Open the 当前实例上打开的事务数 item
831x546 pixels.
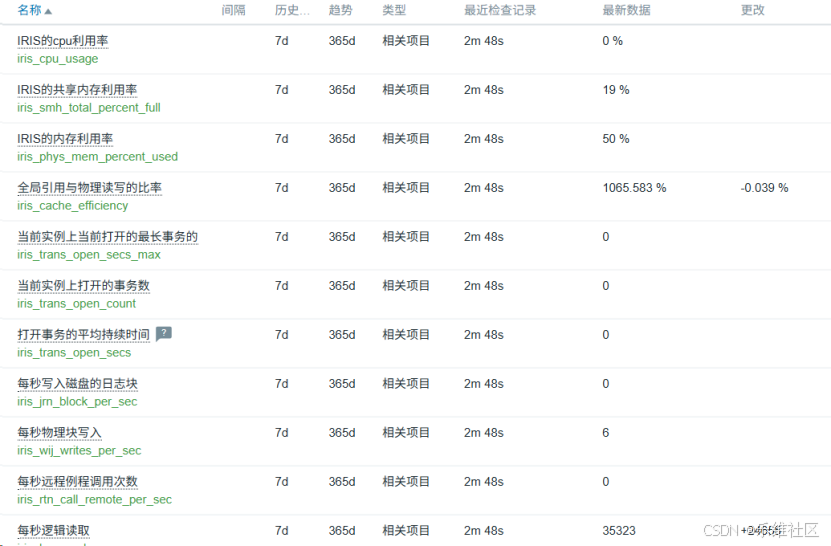[x=84, y=286]
